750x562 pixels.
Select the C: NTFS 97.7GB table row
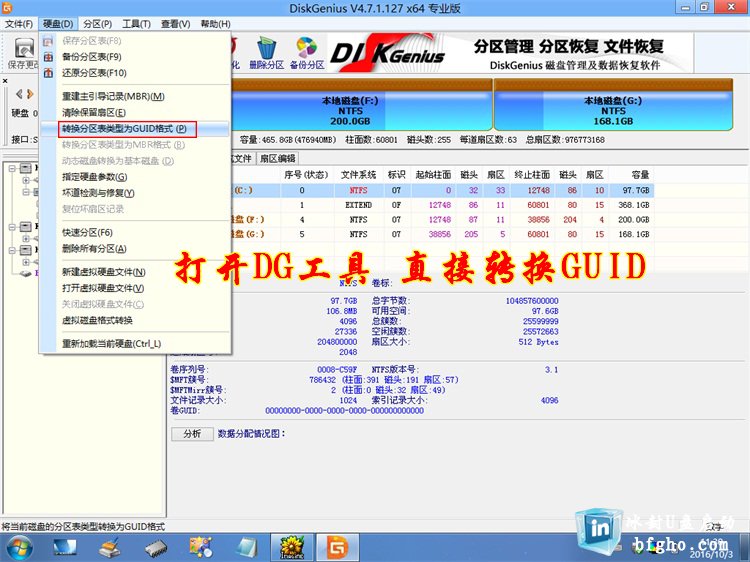442,190
